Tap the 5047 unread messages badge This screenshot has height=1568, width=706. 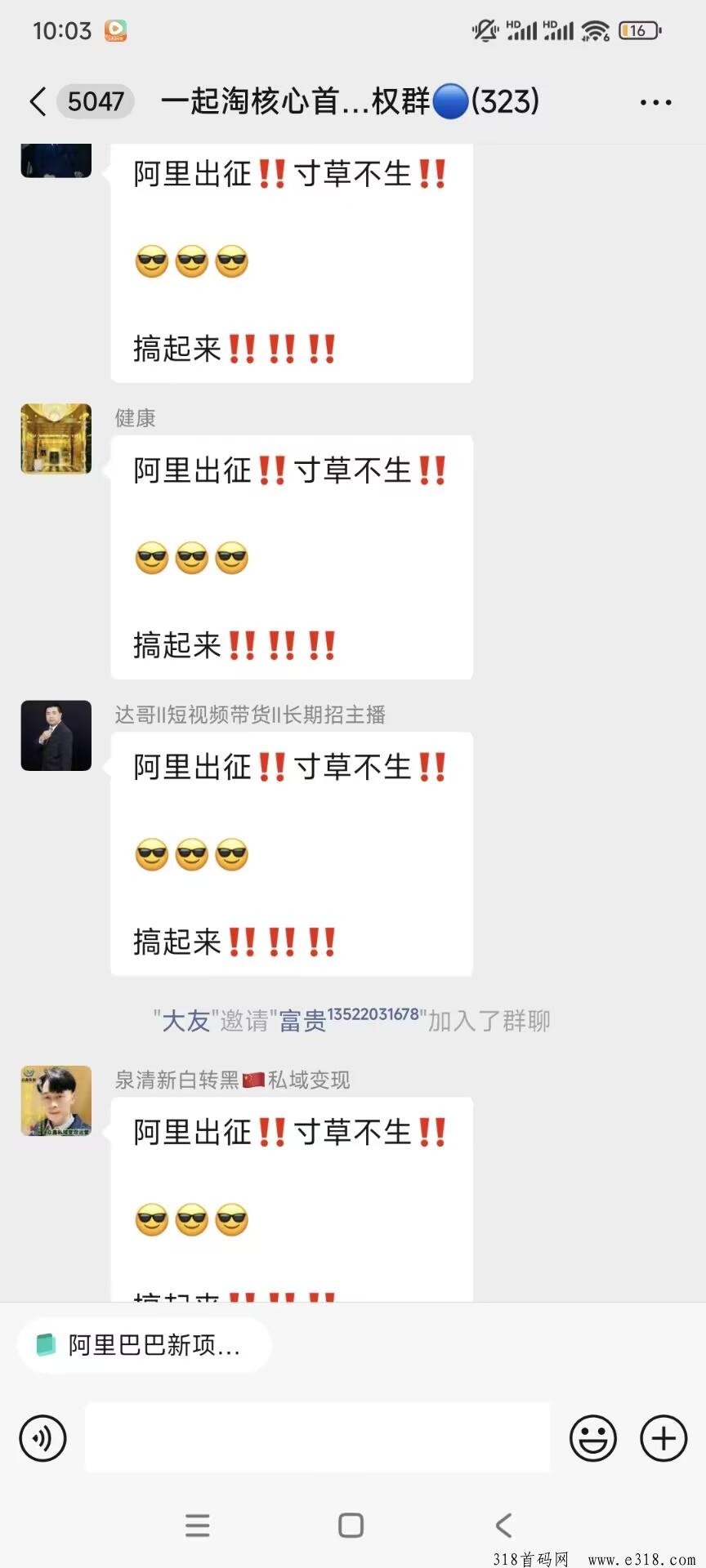[x=96, y=102]
